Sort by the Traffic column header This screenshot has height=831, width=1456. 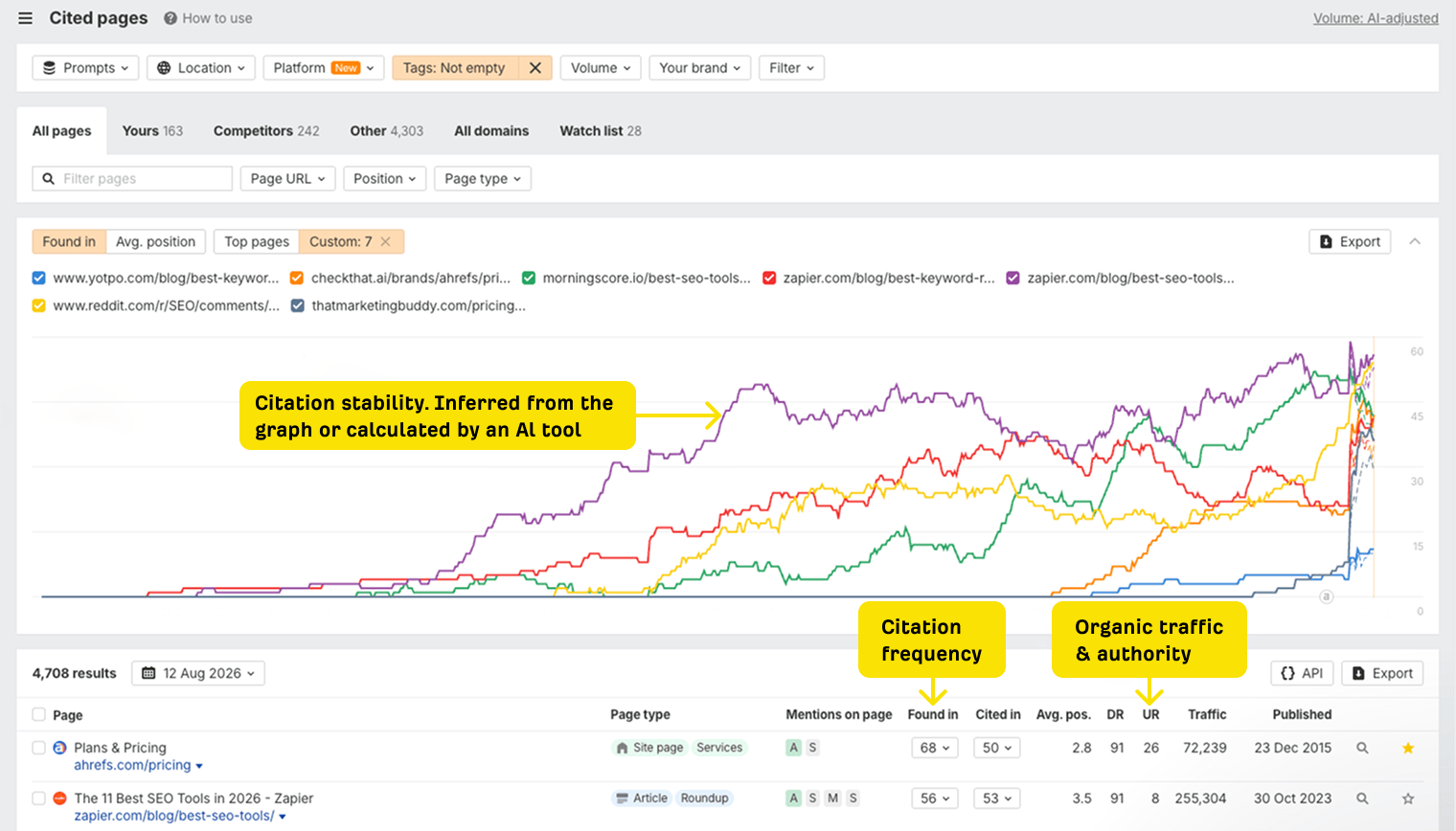click(1207, 714)
